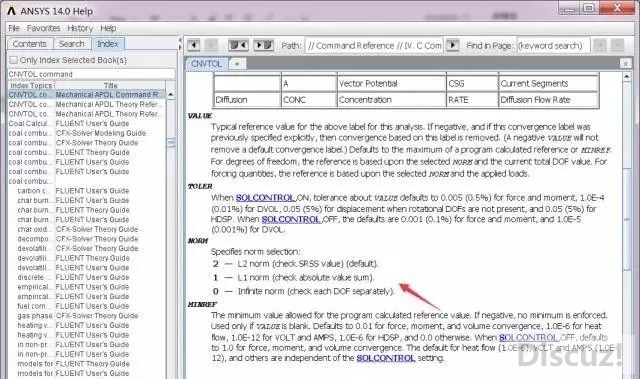Screen dimensions: 640x379
Task: Follow the SOLCONTROL link before ',OFF' in TOLER
Action: [x=291, y=219]
